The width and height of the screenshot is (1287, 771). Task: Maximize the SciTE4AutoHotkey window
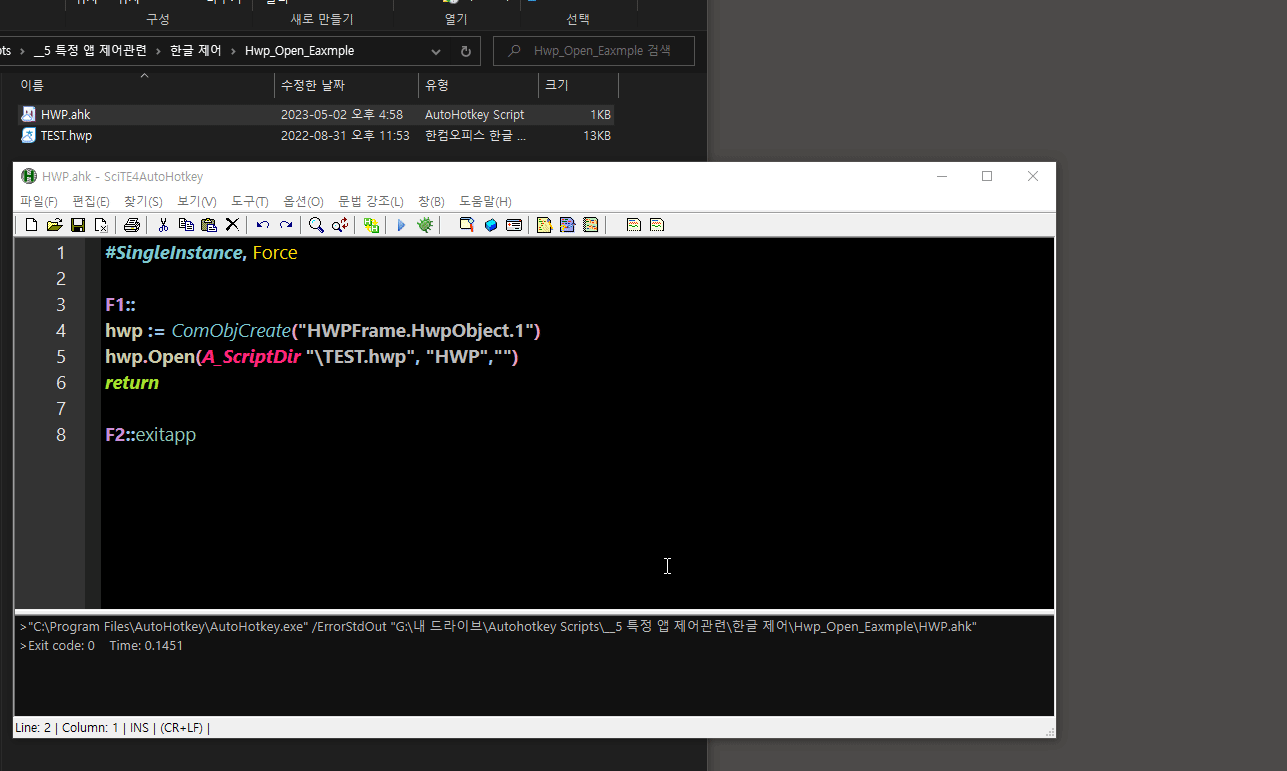click(x=987, y=176)
